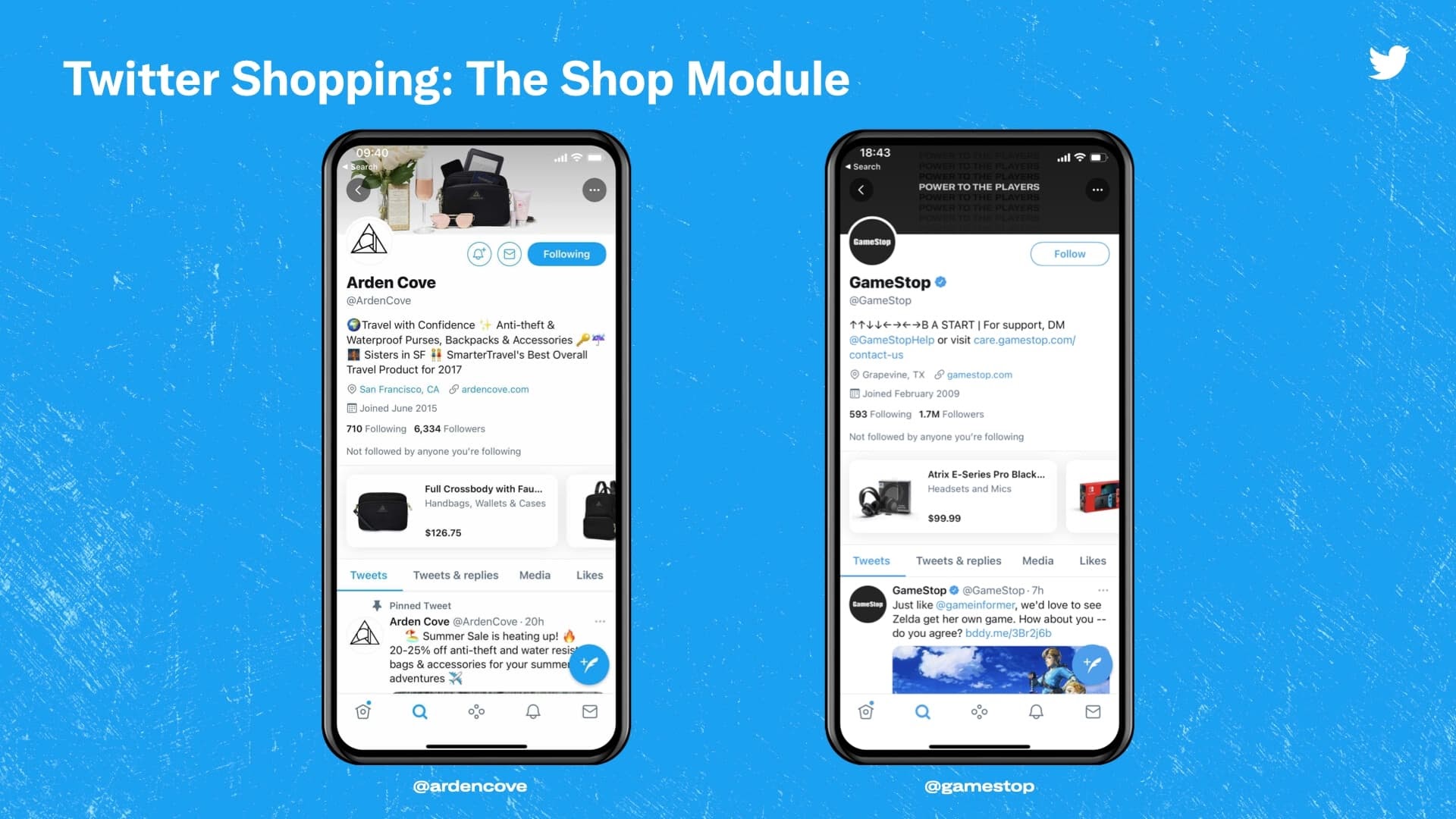Click the compose tweet pencil button left phone
1456x819 pixels.
pos(588,665)
